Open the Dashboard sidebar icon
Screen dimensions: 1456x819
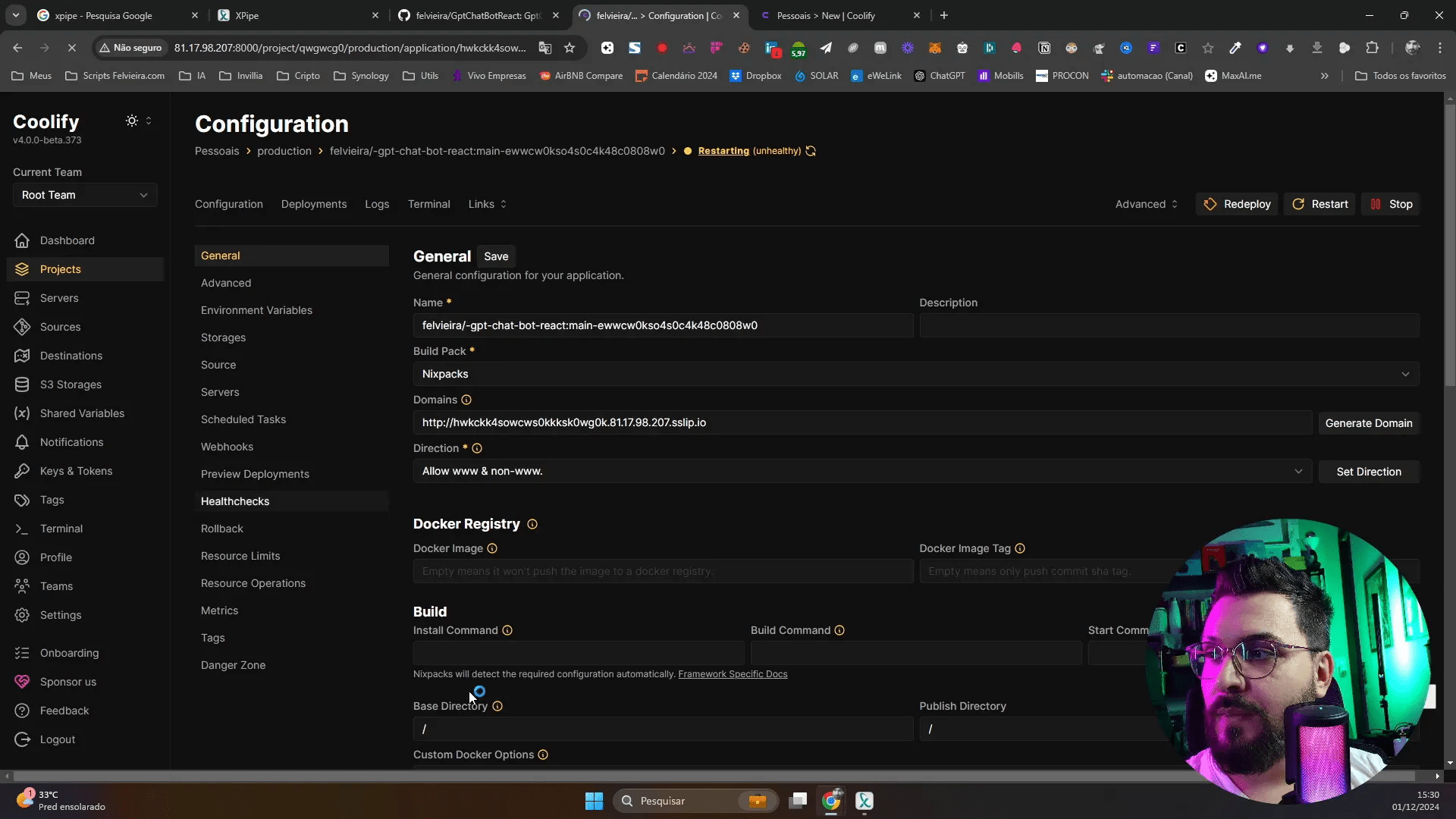pos(22,240)
